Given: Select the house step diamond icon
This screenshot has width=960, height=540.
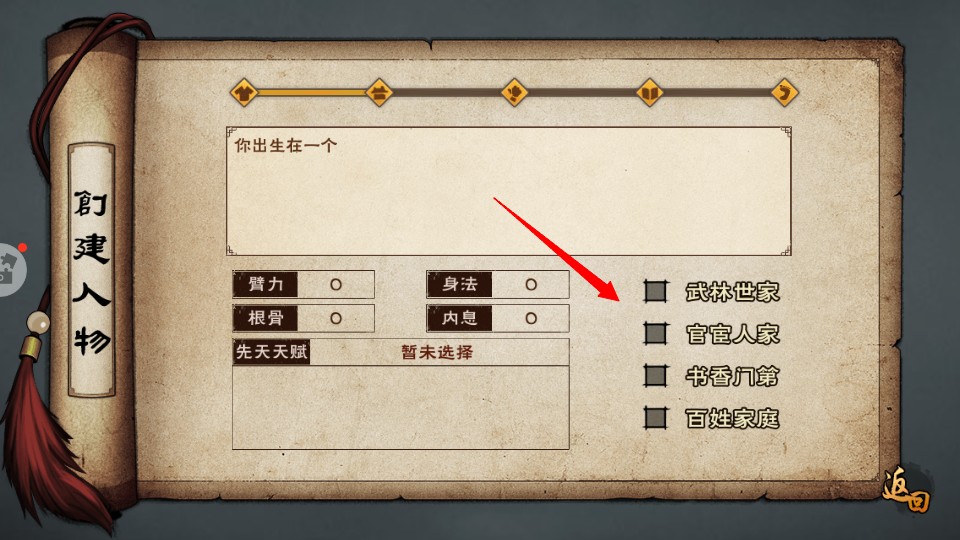Looking at the screenshot, I should (x=380, y=92).
